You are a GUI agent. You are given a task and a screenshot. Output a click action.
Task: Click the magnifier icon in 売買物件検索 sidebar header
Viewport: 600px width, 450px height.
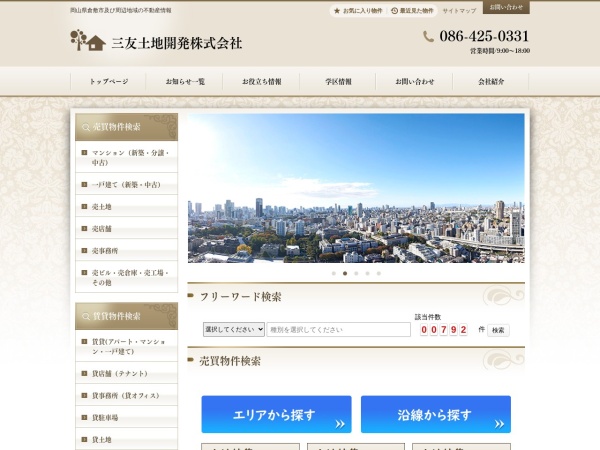pos(86,127)
